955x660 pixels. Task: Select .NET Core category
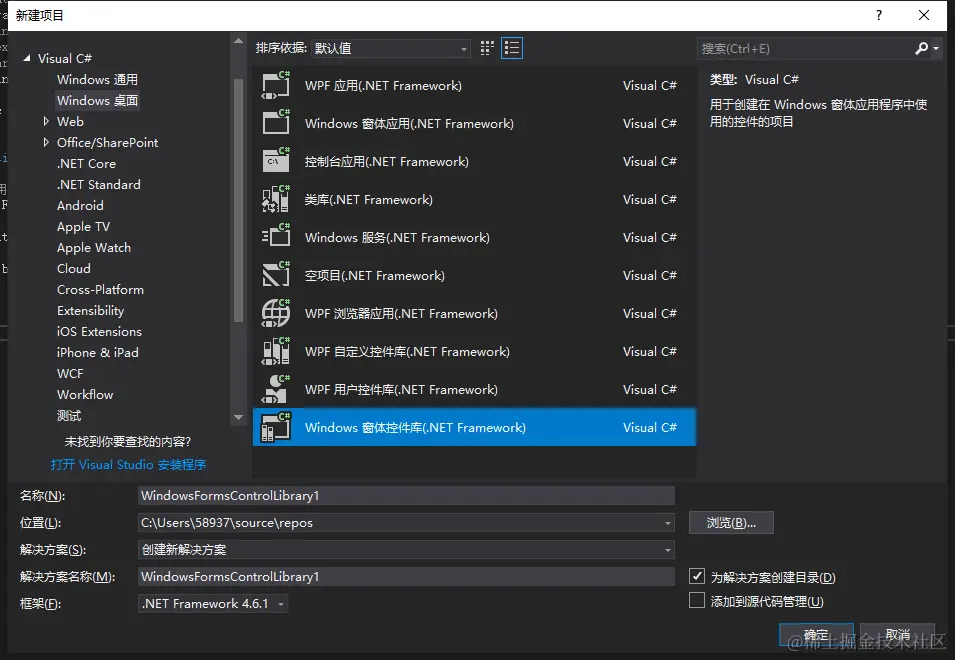[86, 163]
